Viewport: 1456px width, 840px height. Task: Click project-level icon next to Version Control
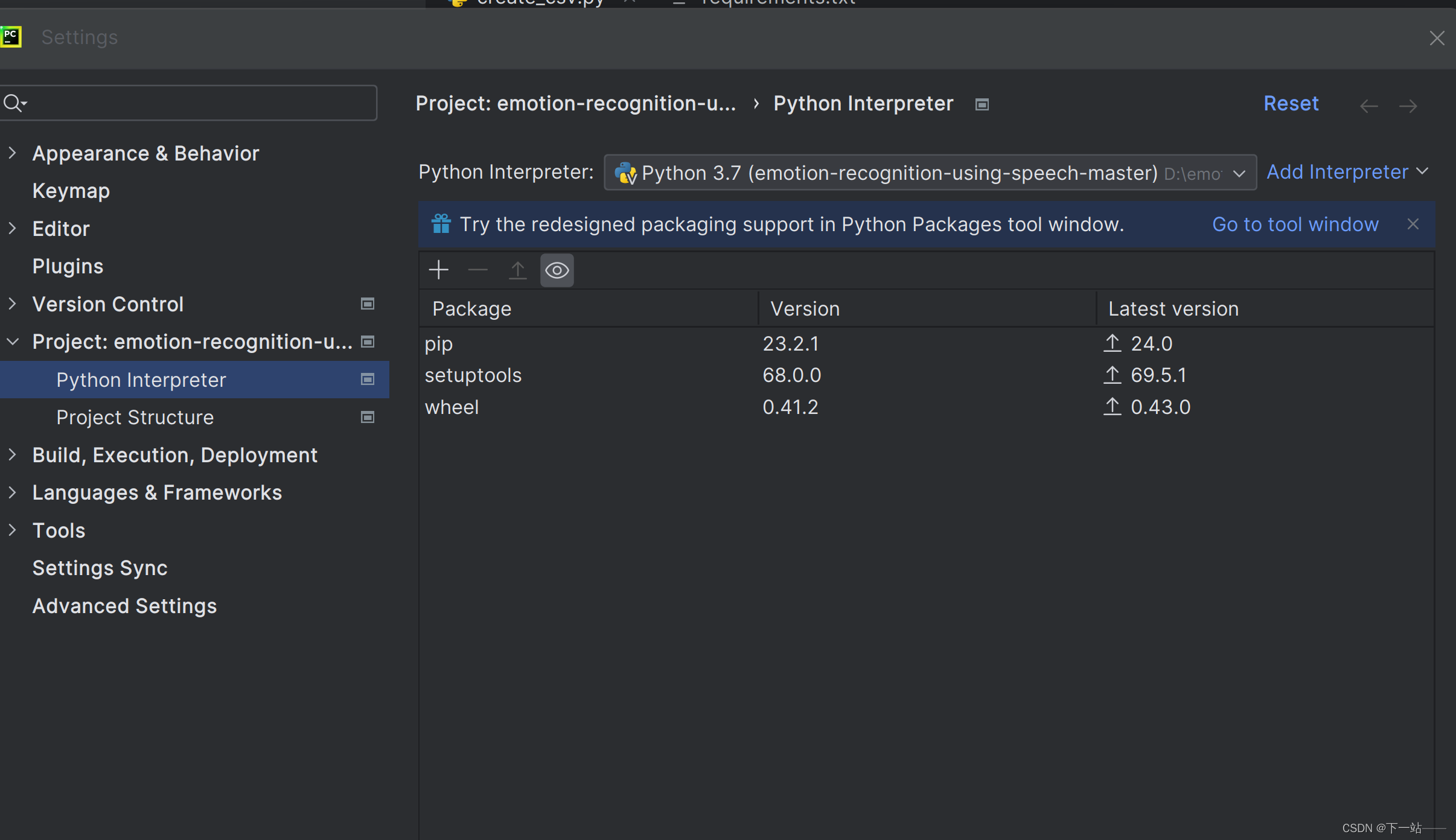(x=367, y=304)
